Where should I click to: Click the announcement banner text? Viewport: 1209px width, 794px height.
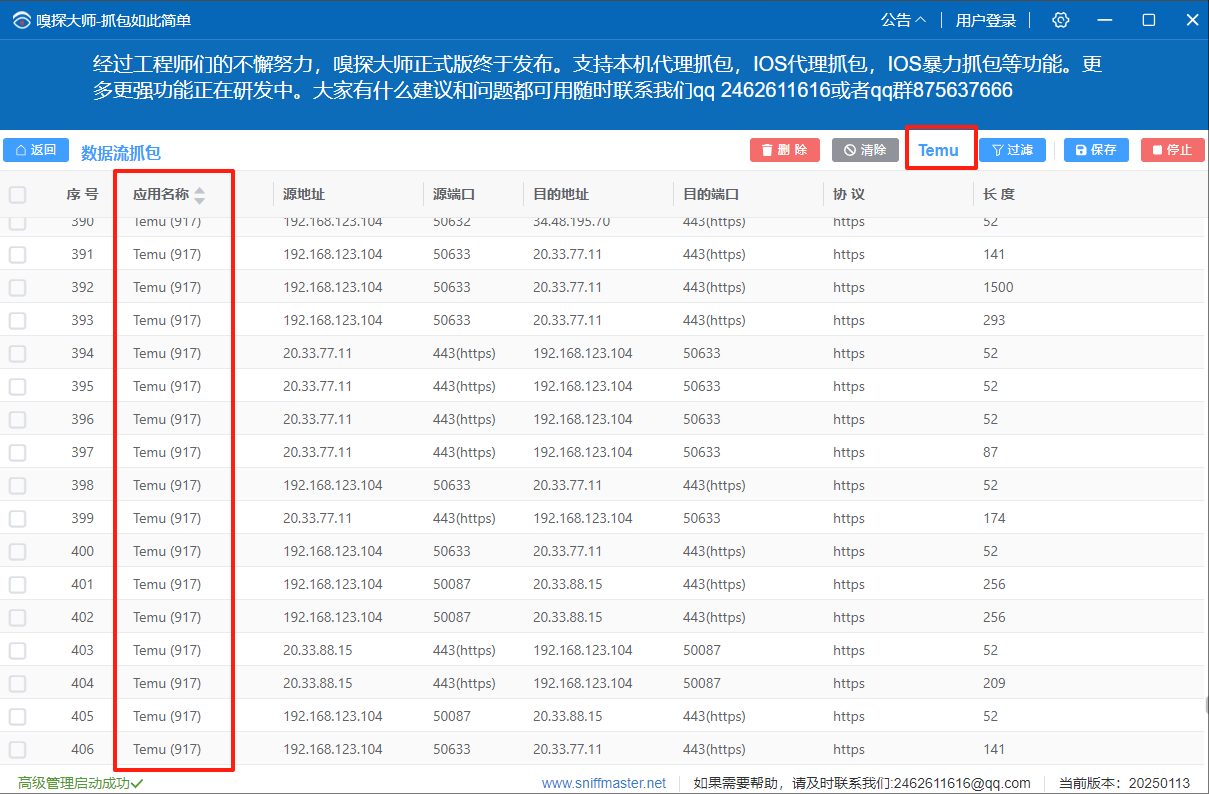pyautogui.click(x=597, y=77)
